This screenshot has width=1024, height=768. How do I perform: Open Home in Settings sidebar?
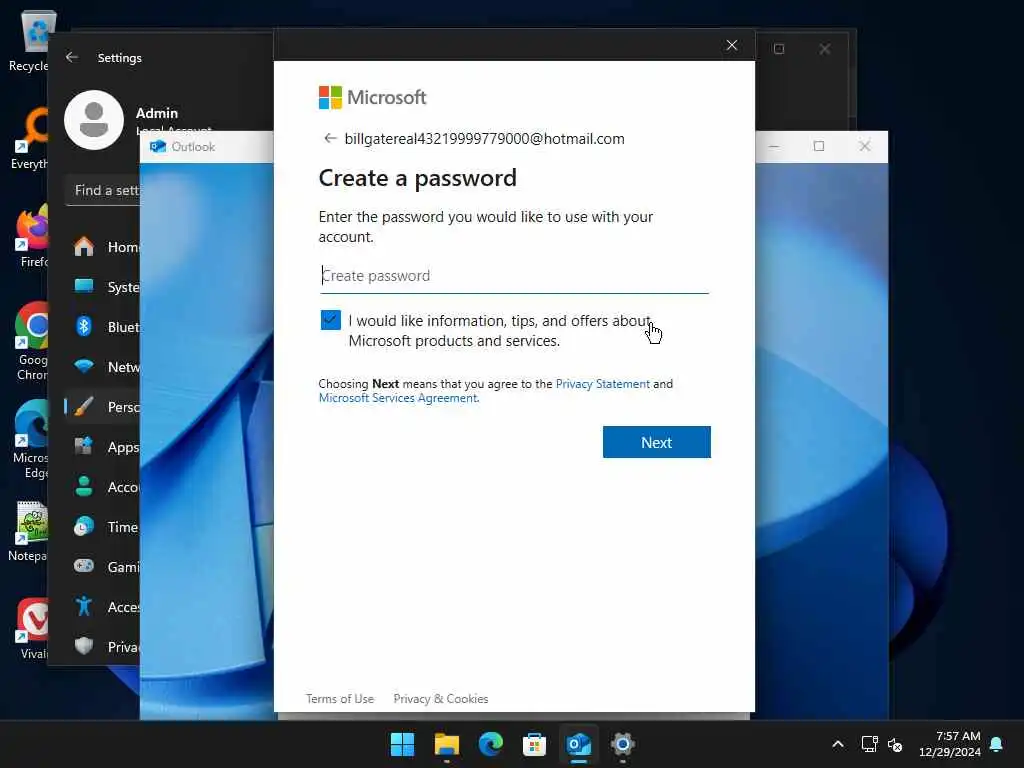[x=103, y=247]
